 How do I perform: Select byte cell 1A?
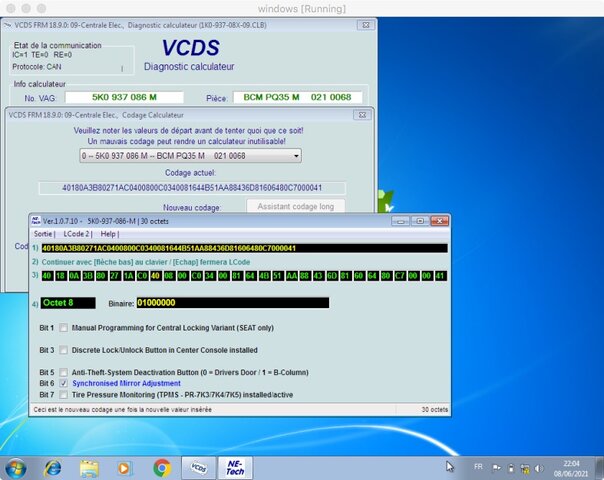pyautogui.click(x=128, y=276)
